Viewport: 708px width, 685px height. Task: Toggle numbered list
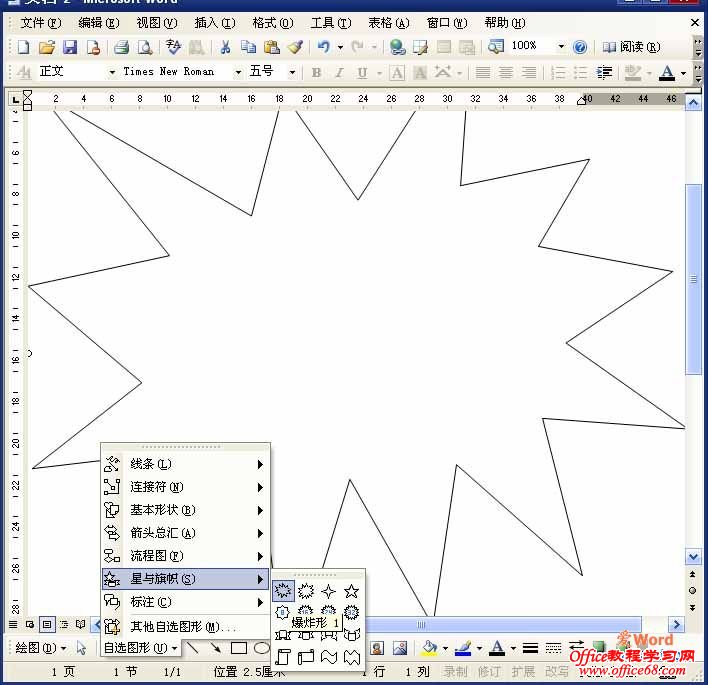pos(558,72)
